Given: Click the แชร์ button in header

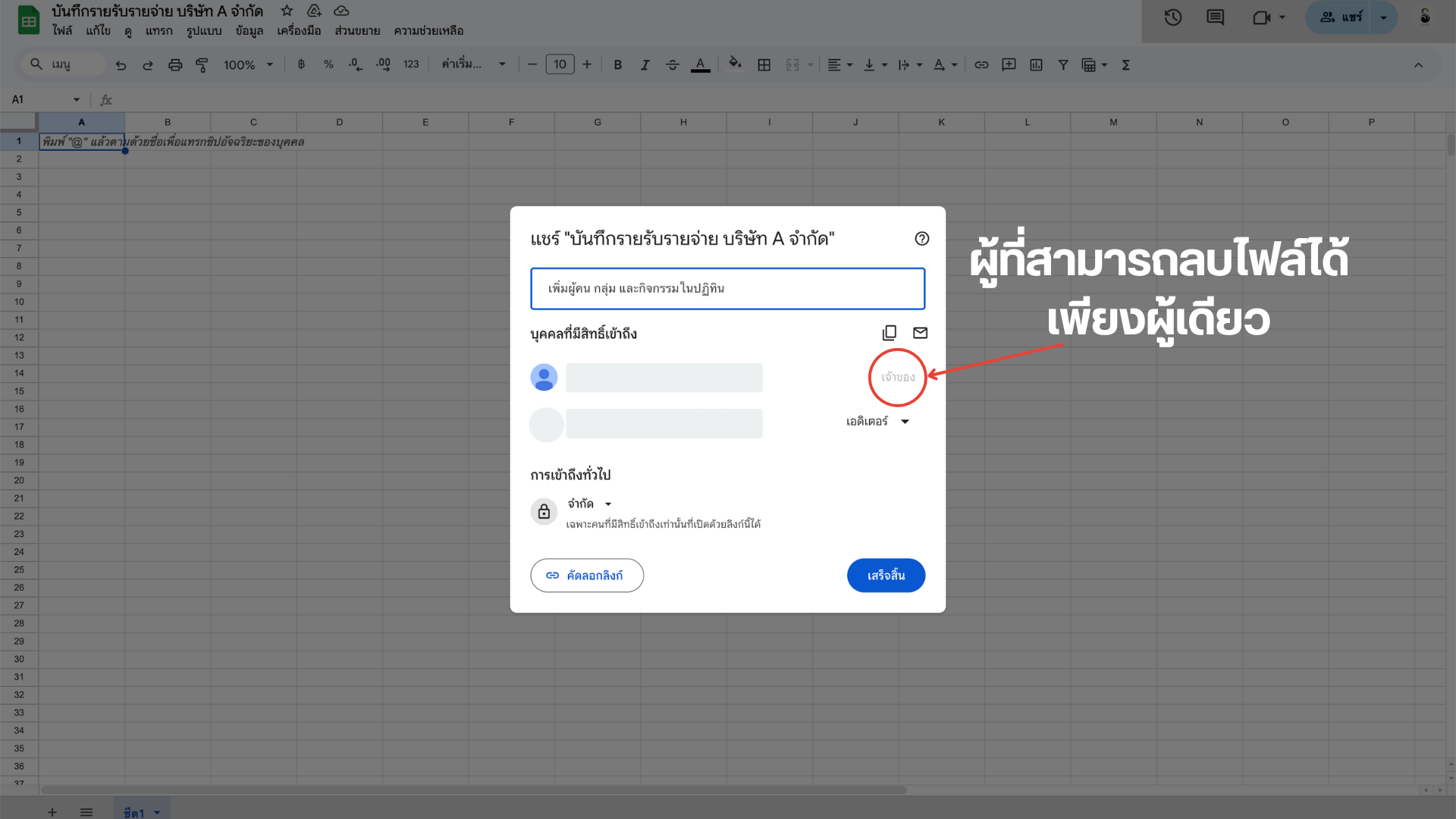Looking at the screenshot, I should [x=1341, y=17].
